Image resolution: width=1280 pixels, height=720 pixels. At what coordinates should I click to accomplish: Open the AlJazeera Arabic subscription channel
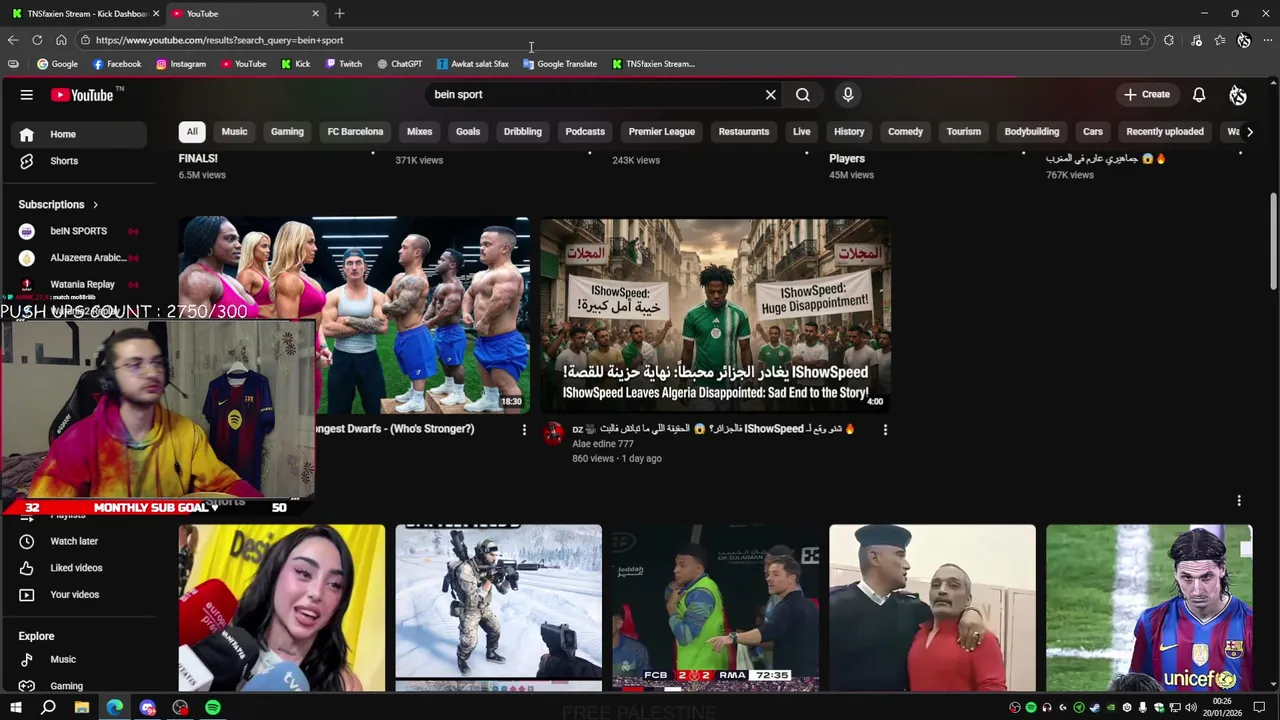78,258
